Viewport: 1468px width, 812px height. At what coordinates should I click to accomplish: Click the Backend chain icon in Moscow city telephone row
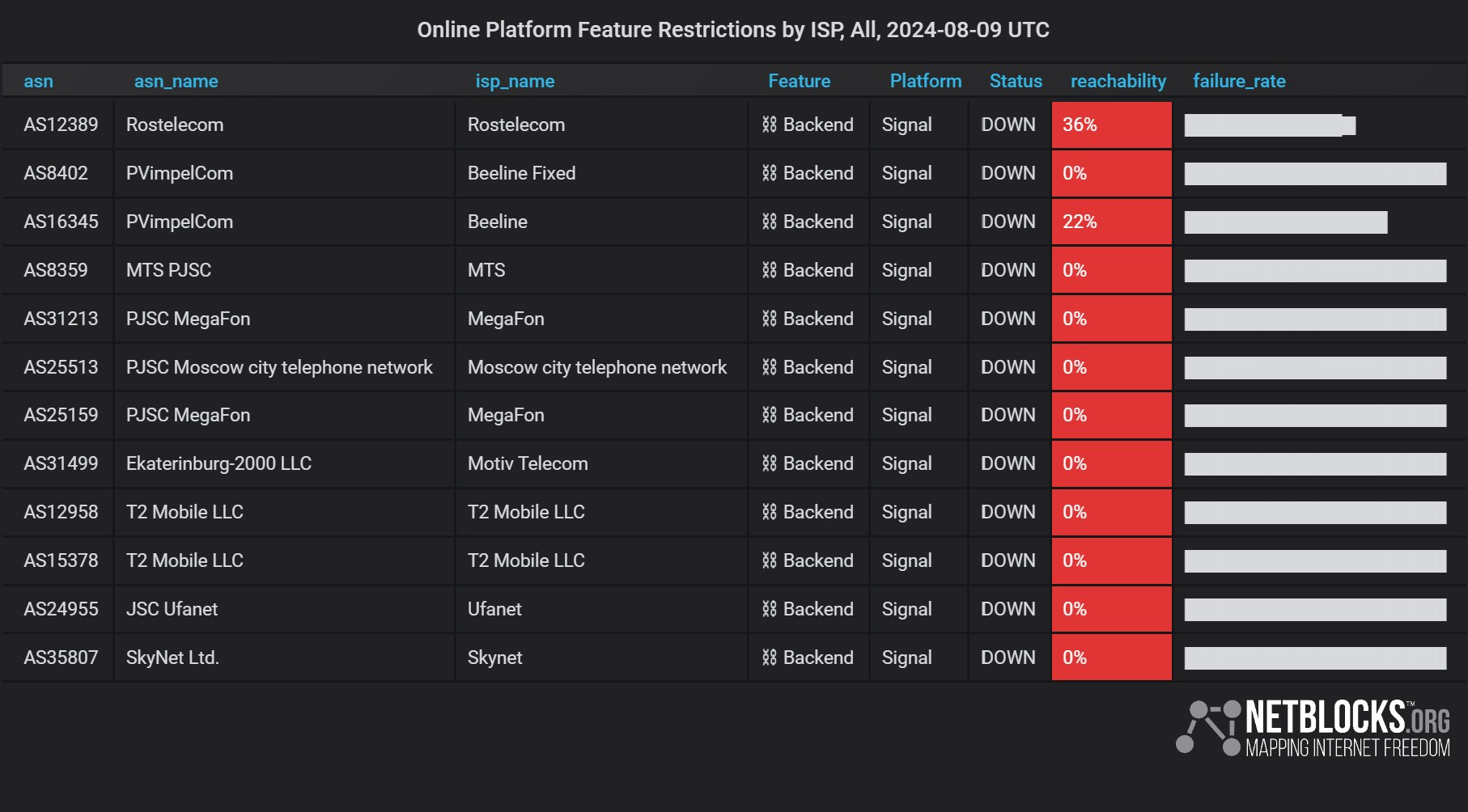pyautogui.click(x=769, y=367)
